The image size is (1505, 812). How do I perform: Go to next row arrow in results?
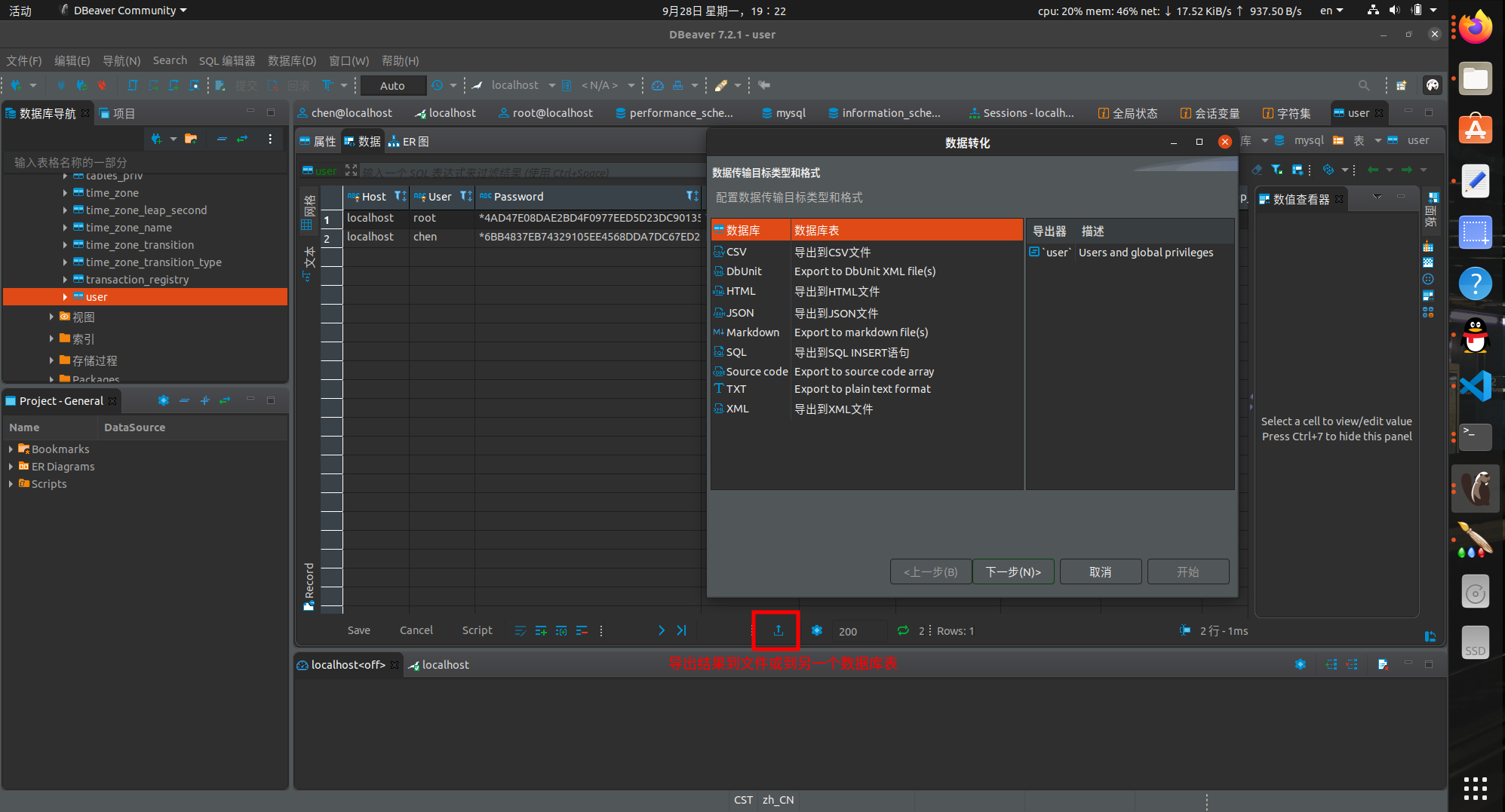(x=661, y=630)
